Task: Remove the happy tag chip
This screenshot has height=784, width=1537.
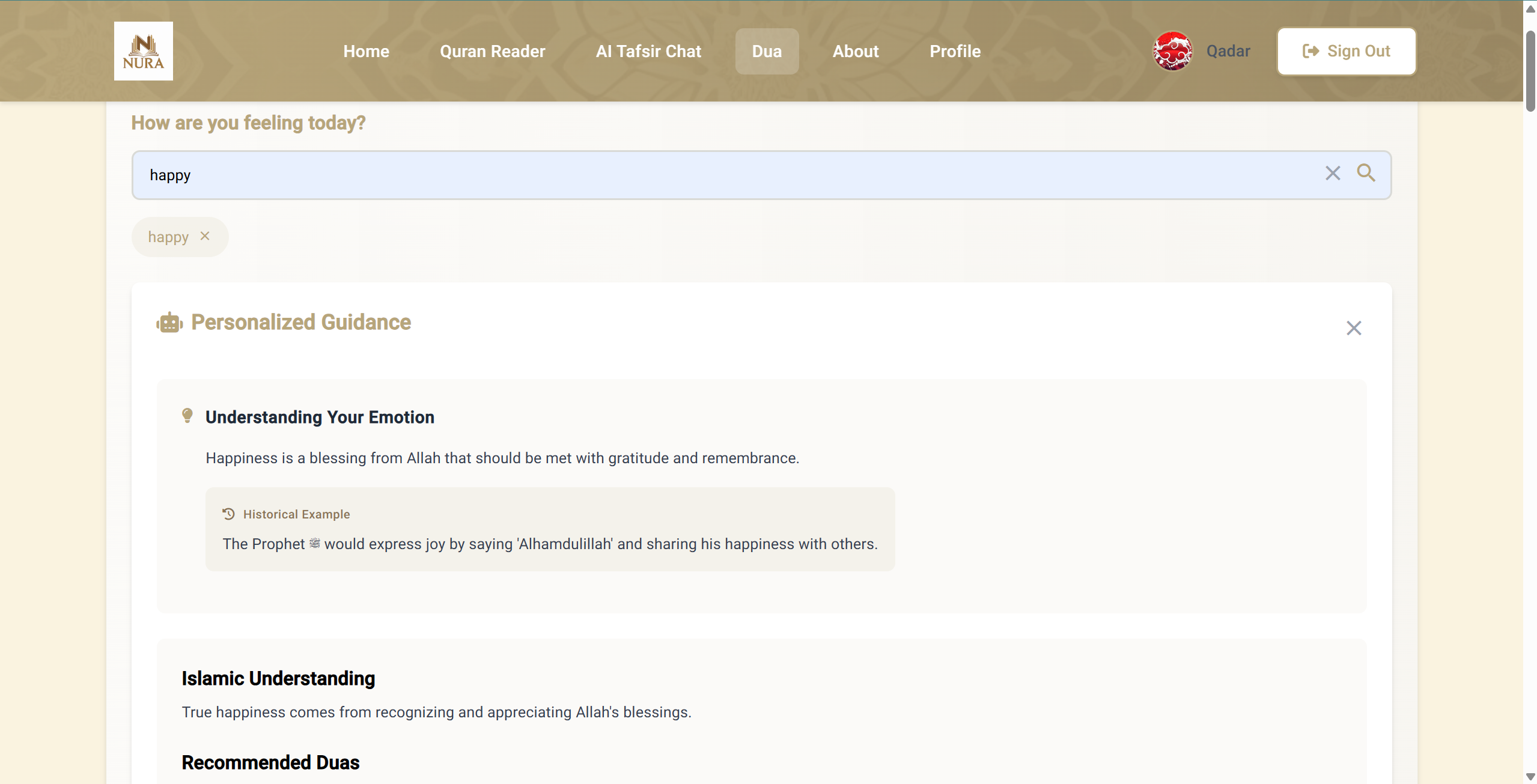Action: point(205,236)
